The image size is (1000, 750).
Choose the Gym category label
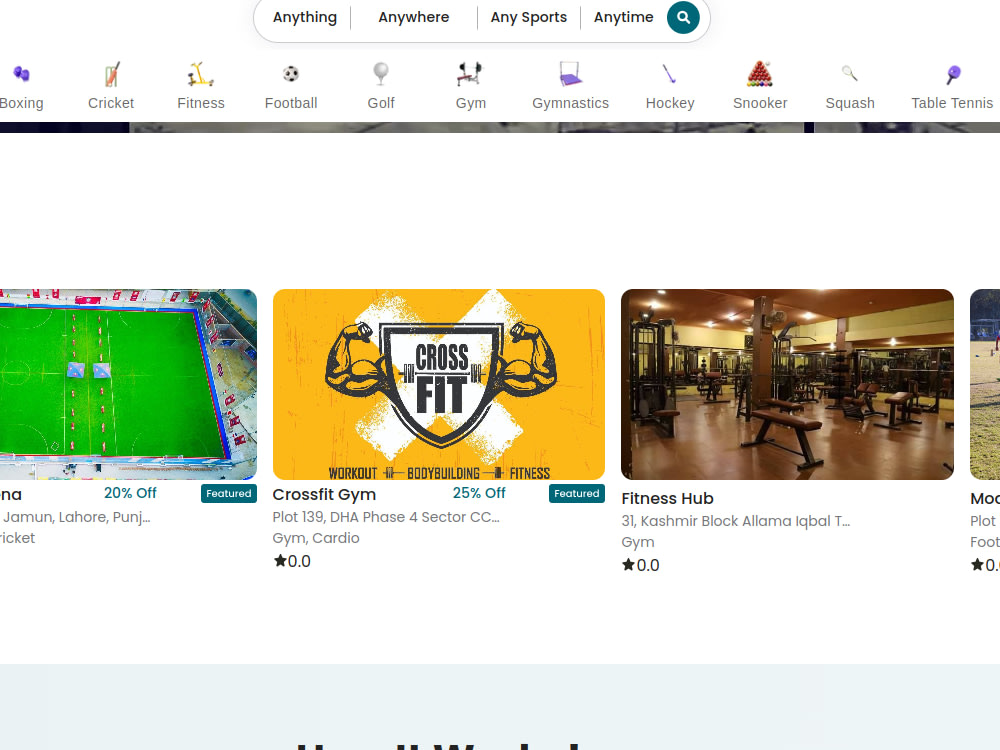(x=471, y=103)
